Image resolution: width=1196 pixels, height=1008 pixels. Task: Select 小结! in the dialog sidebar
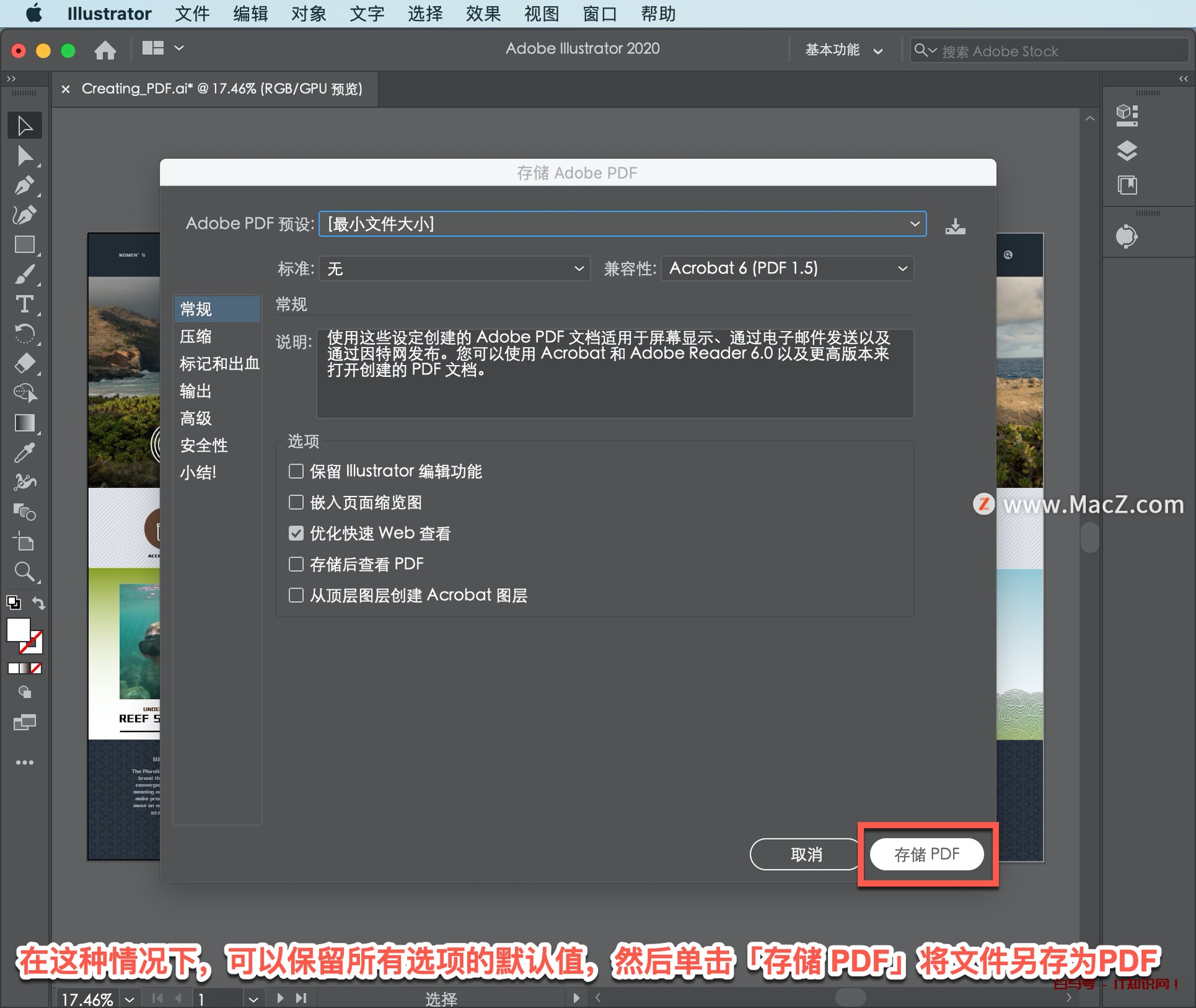coord(217,473)
